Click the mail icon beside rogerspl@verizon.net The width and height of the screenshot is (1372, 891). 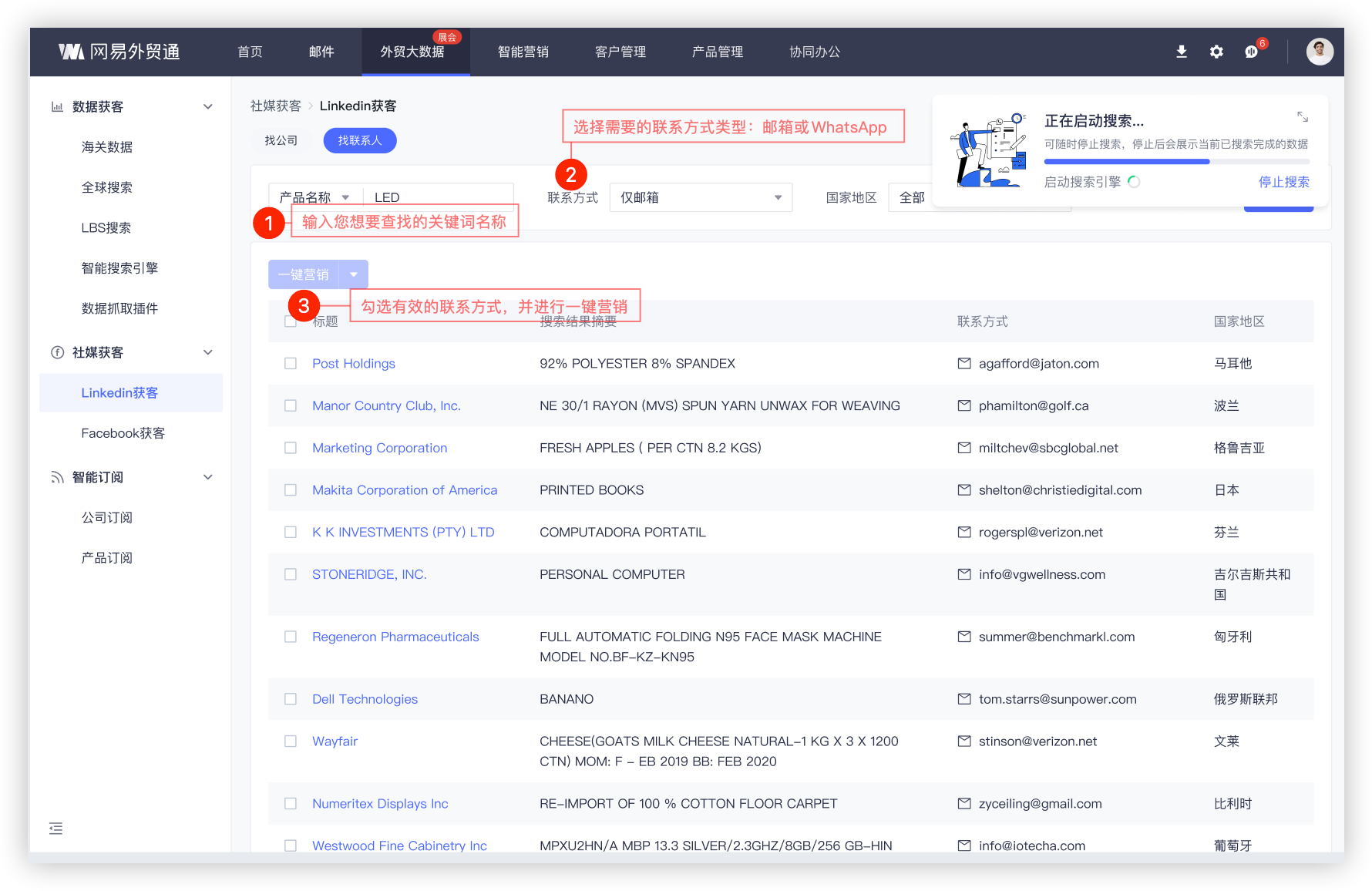(964, 532)
